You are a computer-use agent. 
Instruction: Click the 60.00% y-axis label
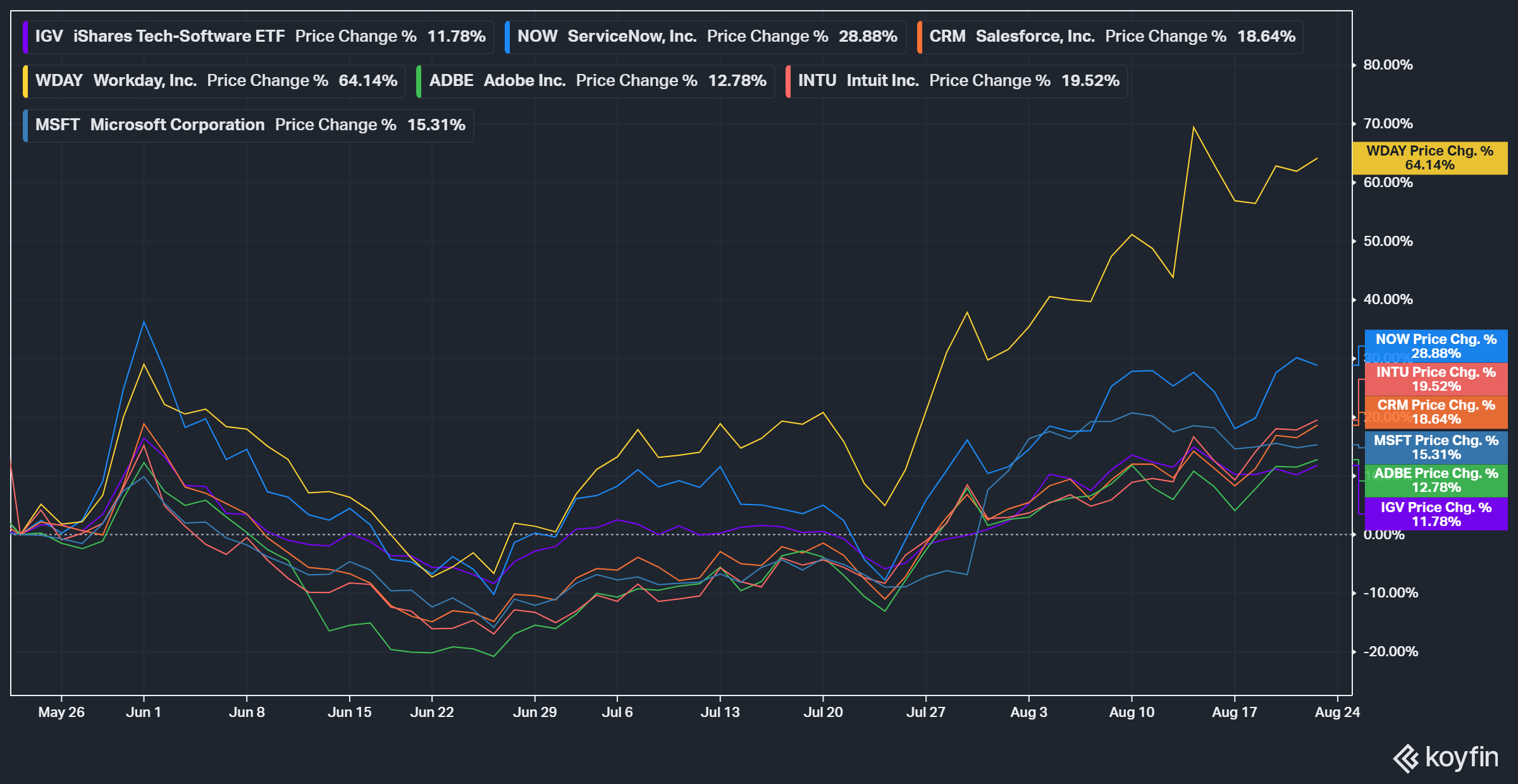tap(1388, 183)
